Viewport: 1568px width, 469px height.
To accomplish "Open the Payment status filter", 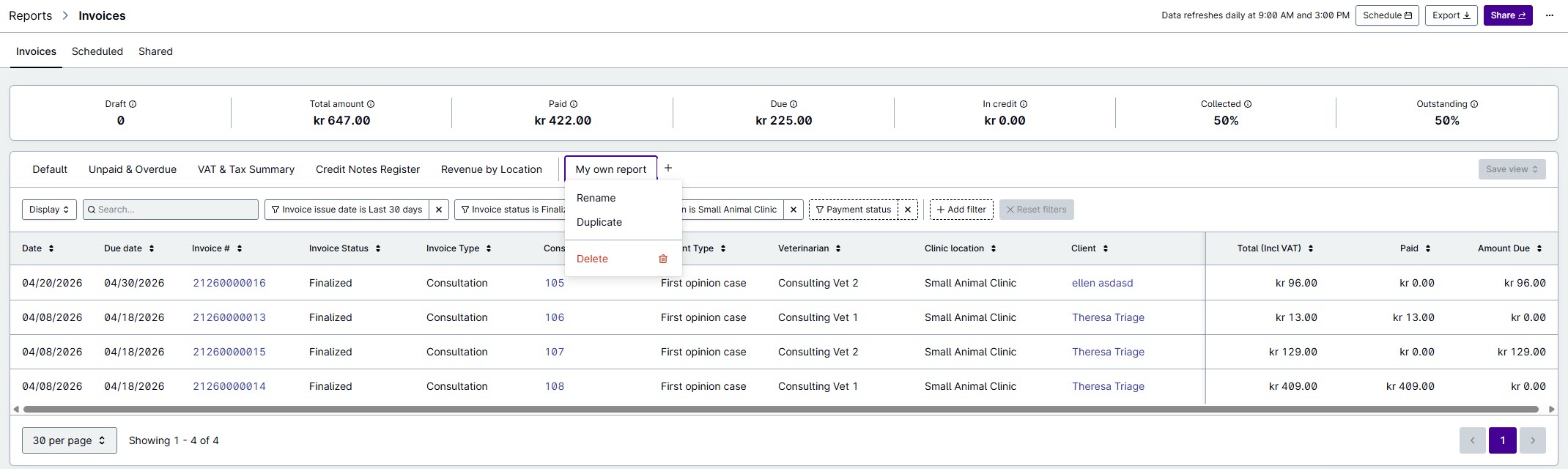I will (x=854, y=210).
